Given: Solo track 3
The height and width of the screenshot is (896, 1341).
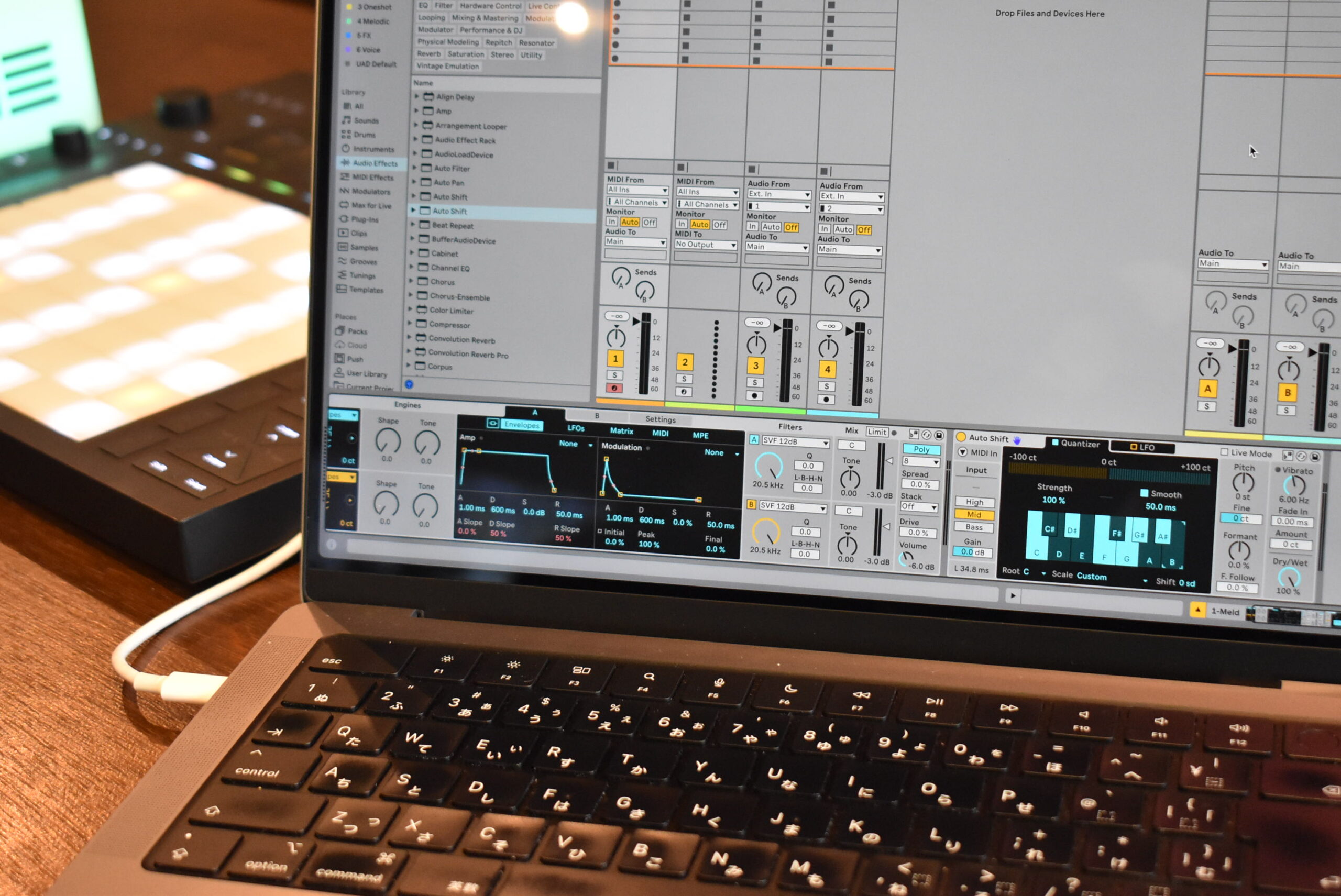Looking at the screenshot, I should [x=754, y=382].
